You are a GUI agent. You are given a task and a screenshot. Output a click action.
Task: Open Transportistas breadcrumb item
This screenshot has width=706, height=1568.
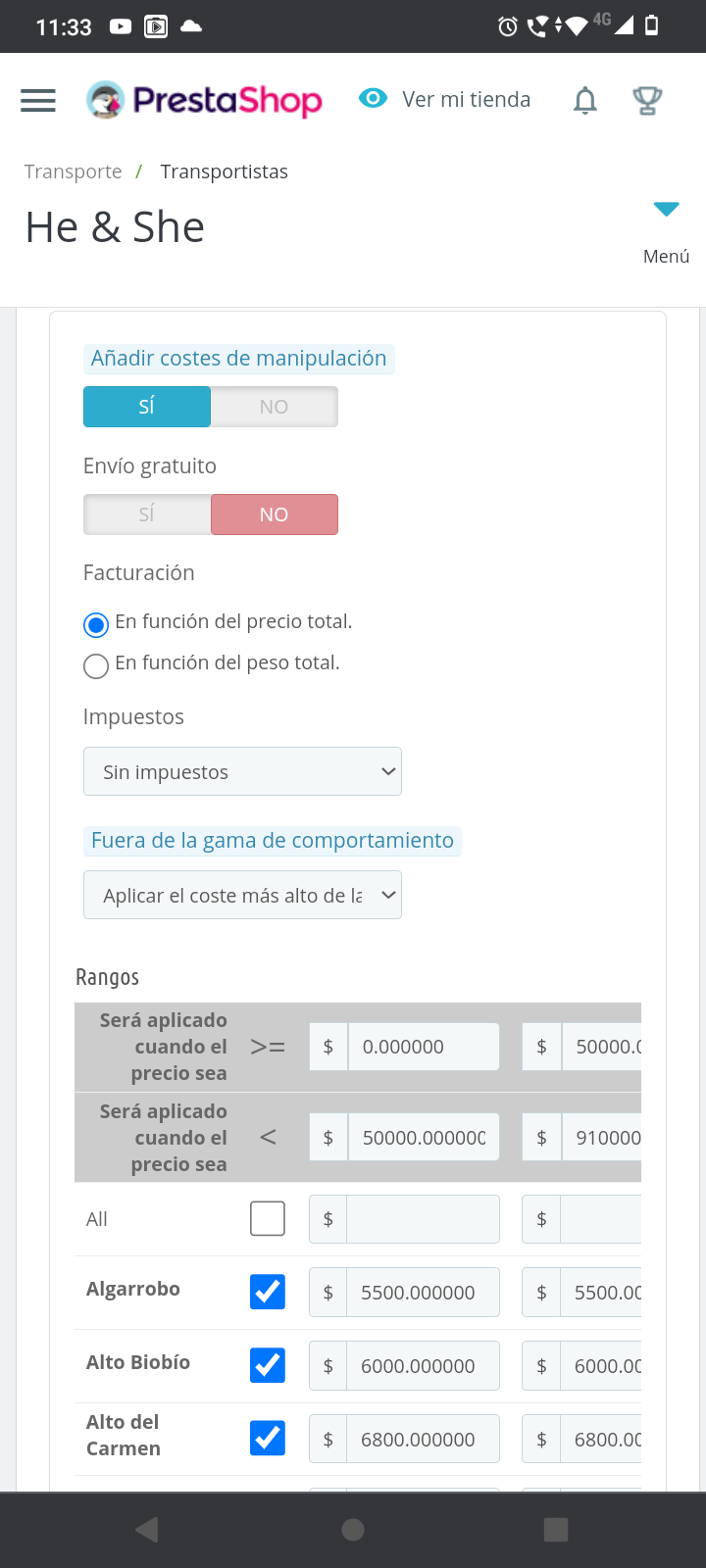click(224, 172)
